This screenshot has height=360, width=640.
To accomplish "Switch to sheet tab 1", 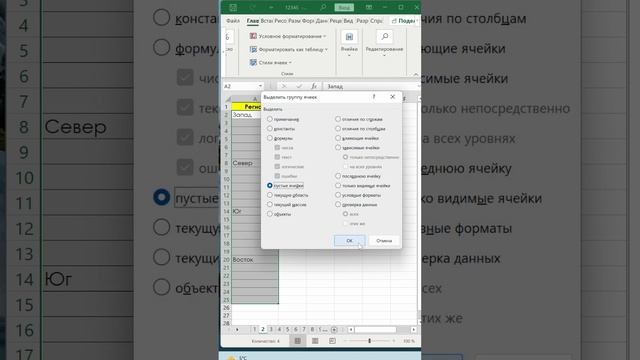I will [255, 329].
